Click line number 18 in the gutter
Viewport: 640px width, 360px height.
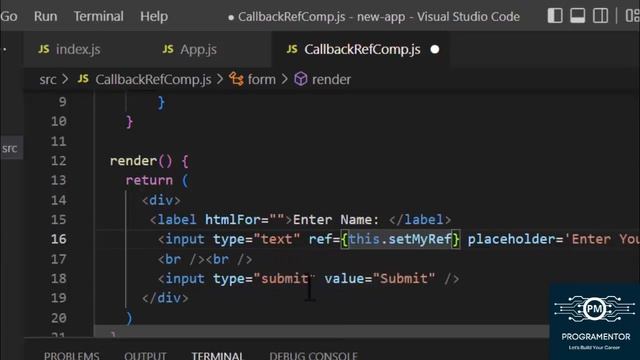click(x=58, y=279)
